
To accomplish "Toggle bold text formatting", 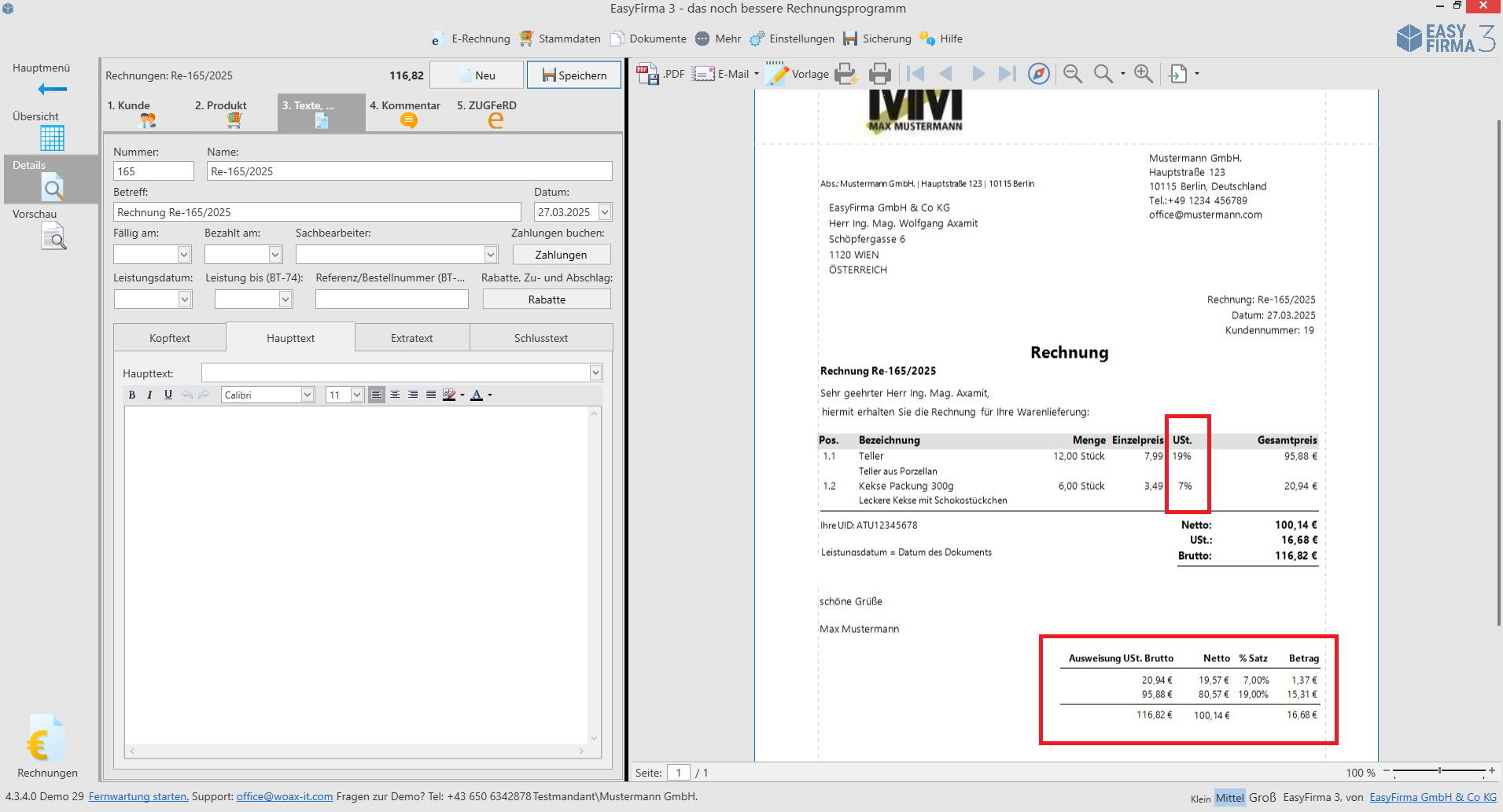I will 132,395.
